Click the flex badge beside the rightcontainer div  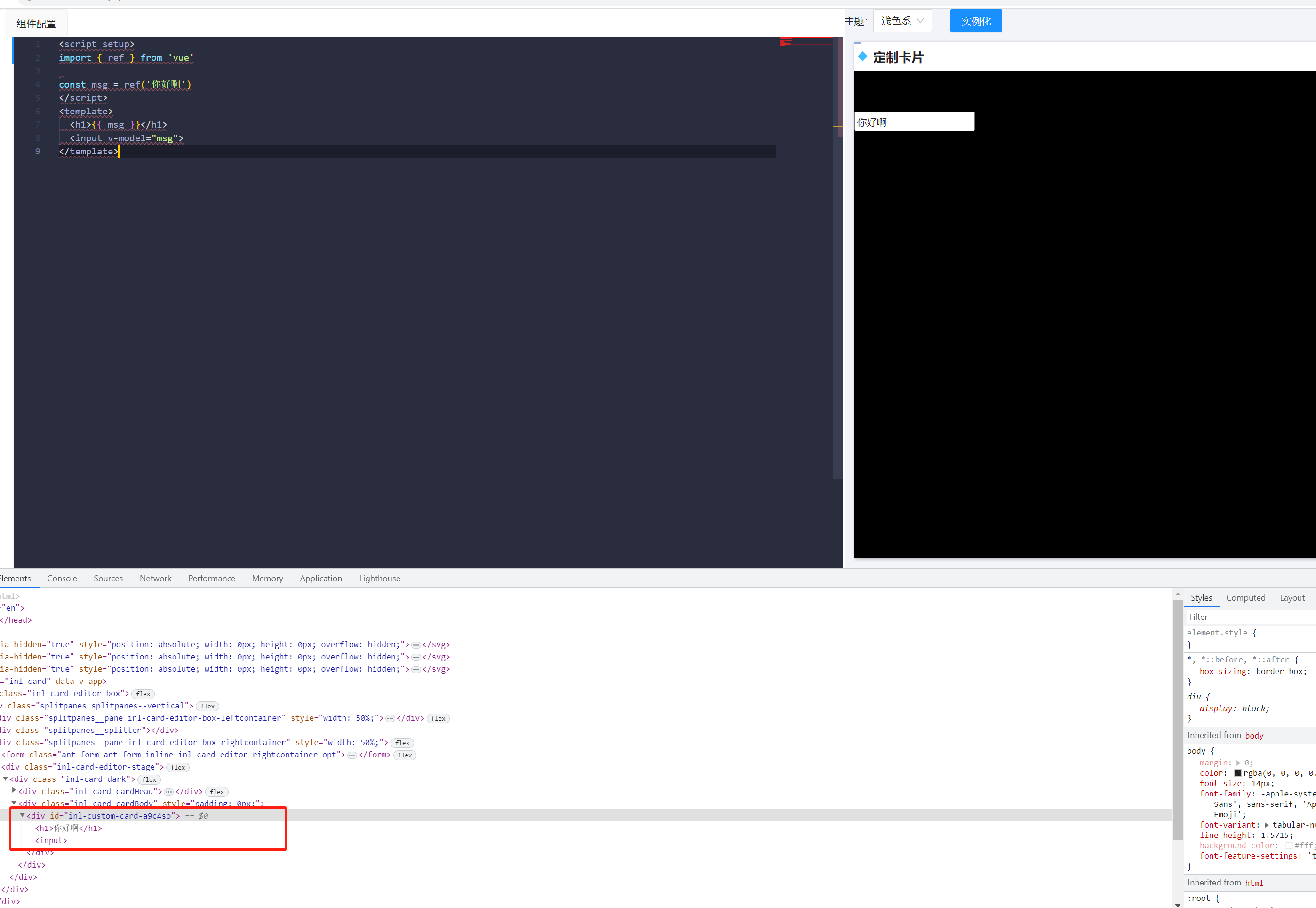(x=402, y=742)
